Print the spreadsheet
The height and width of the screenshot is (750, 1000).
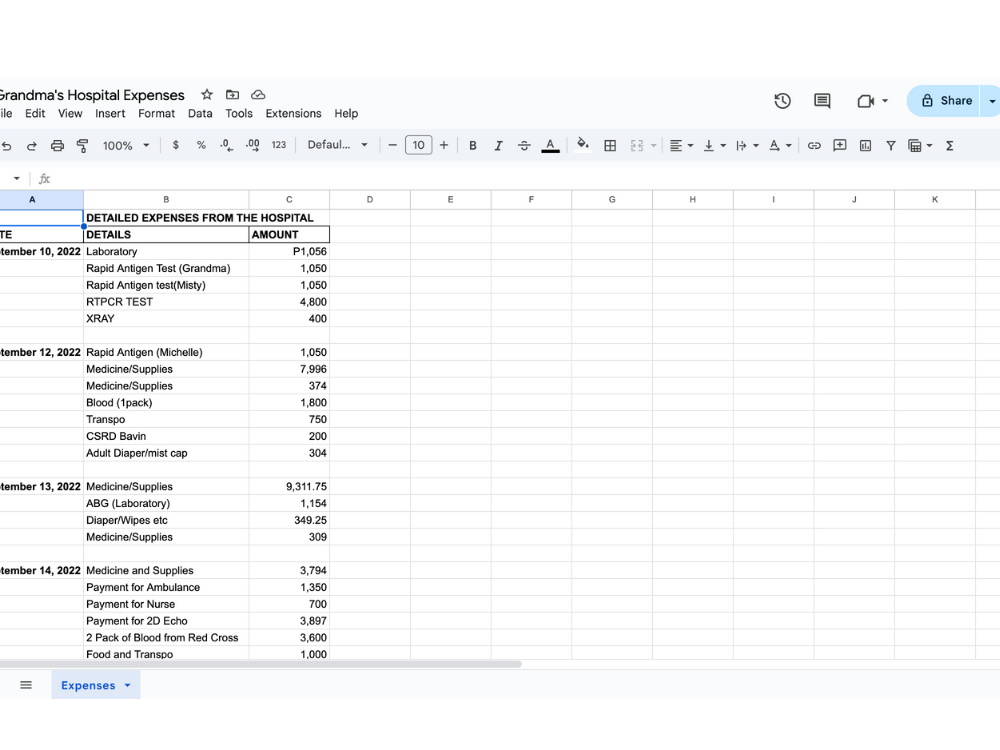point(57,145)
